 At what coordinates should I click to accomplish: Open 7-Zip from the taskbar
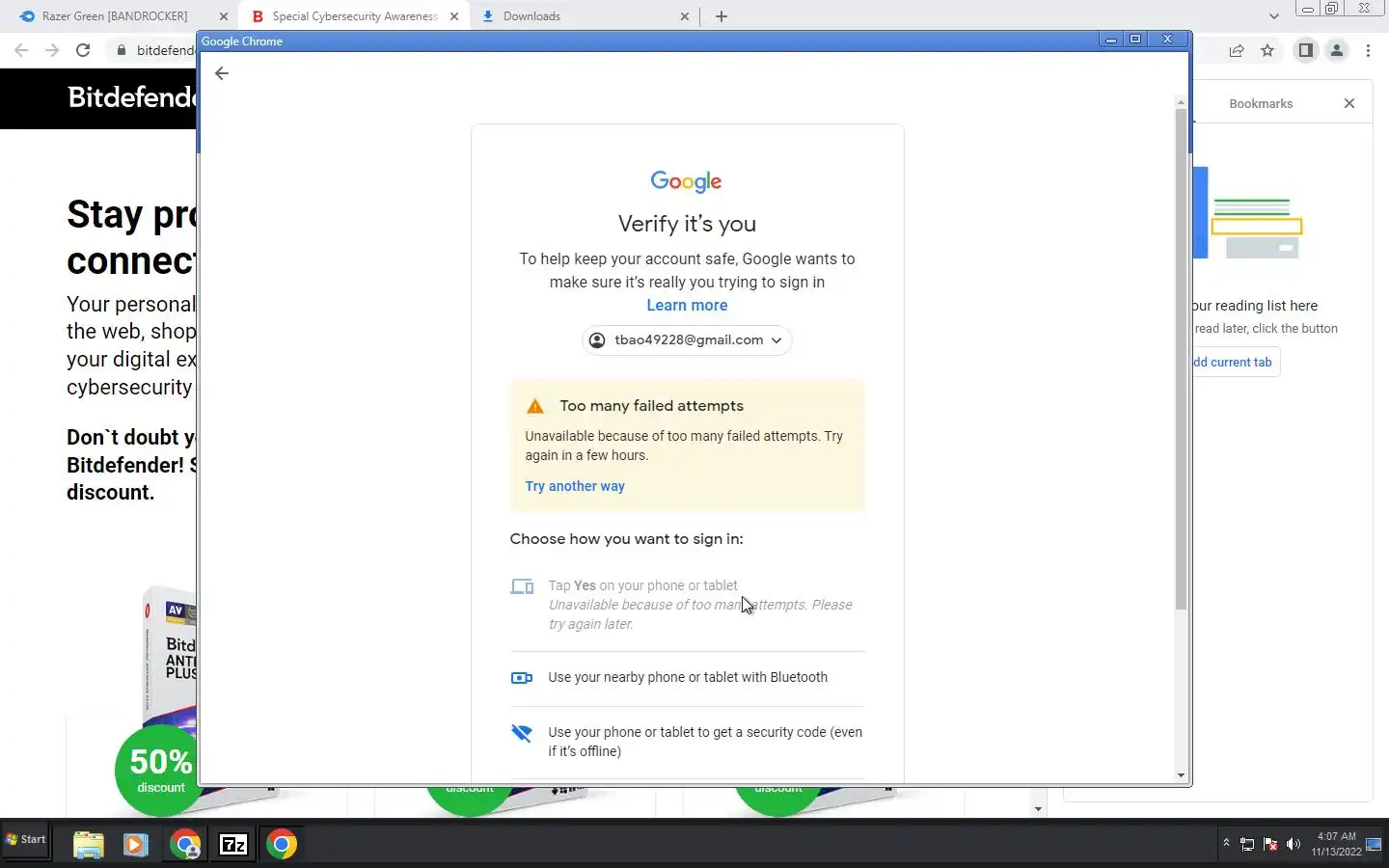(x=233, y=845)
